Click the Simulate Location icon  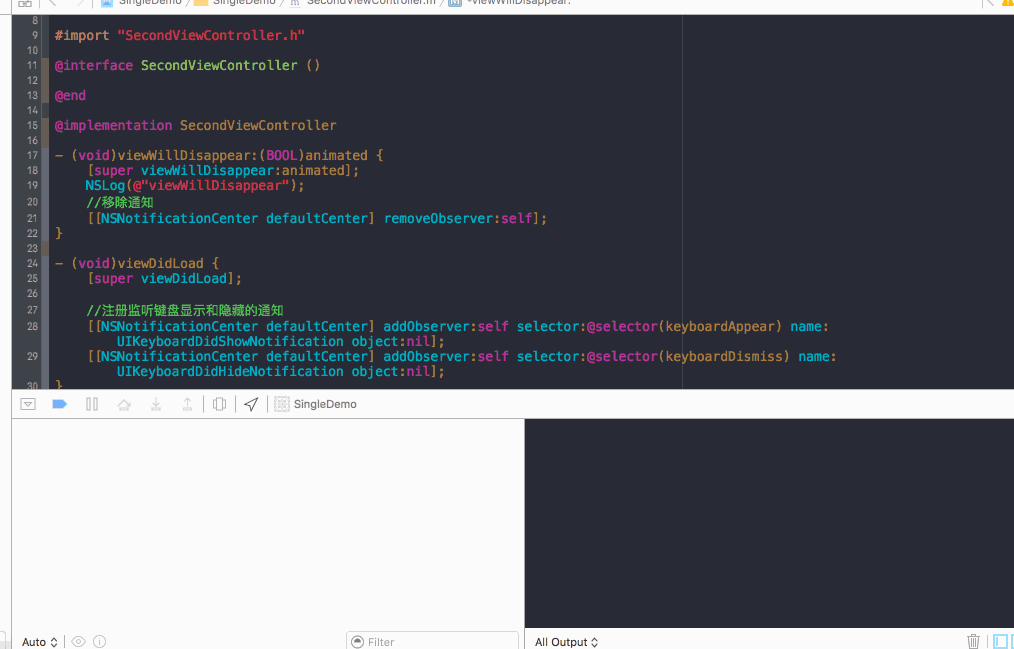pos(251,404)
